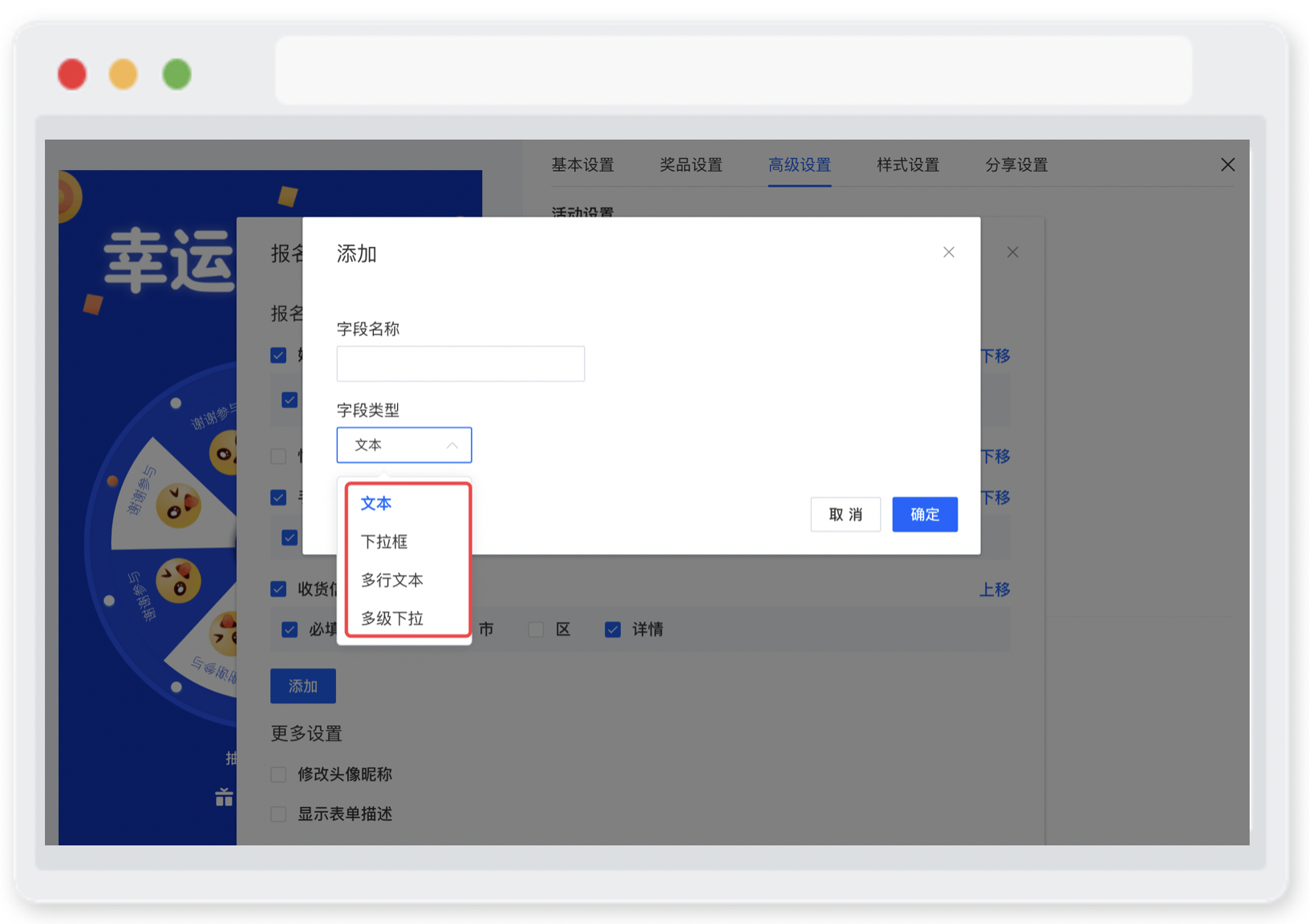Close the settings panel with the top-right X
The height and width of the screenshot is (924, 1309).
(x=1227, y=164)
